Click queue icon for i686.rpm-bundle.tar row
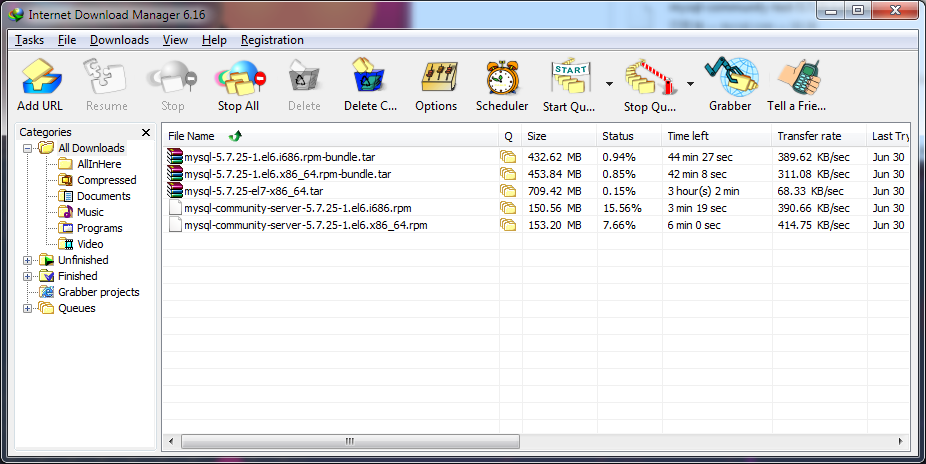This screenshot has width=926, height=464. tap(508, 156)
